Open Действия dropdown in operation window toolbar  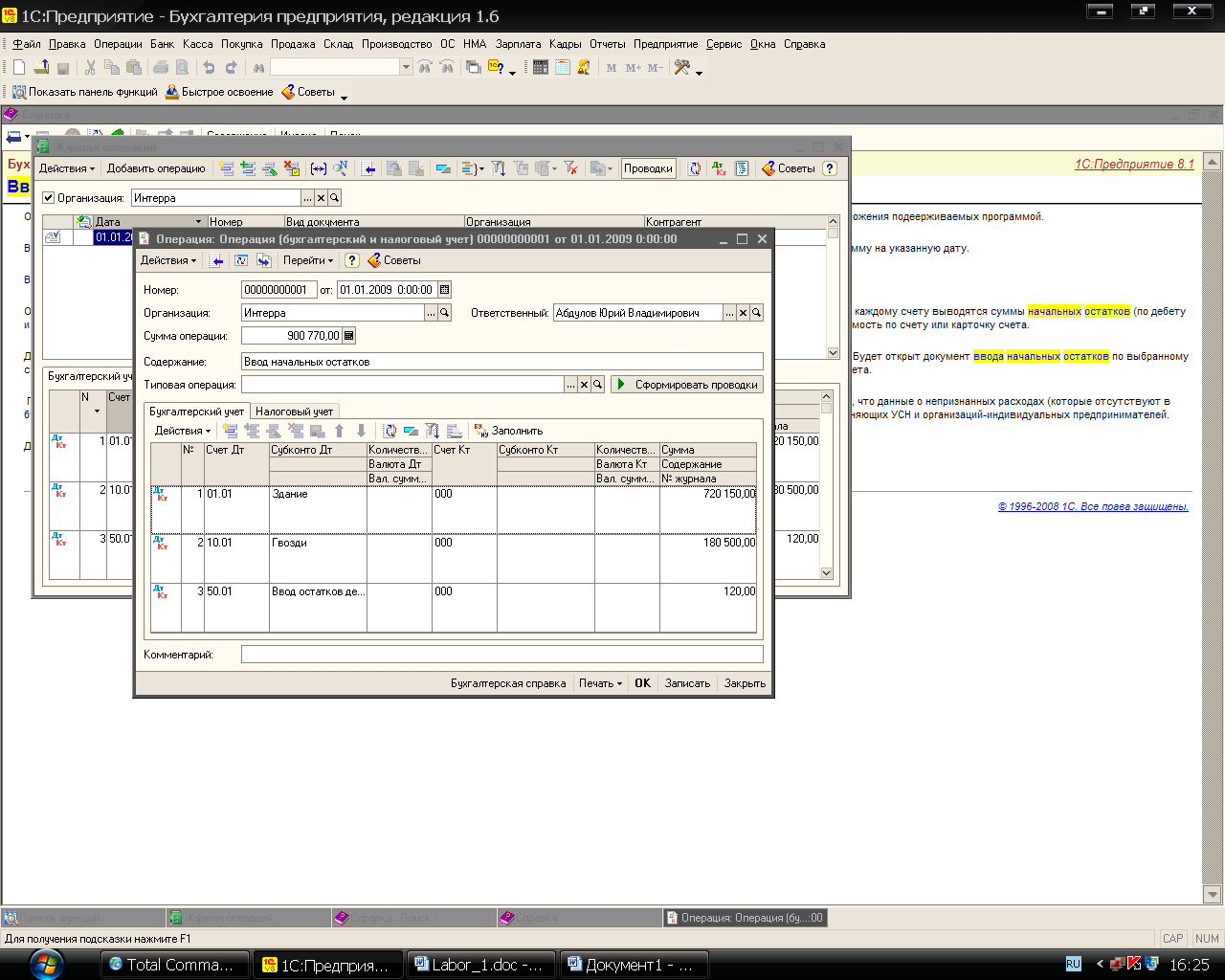coord(167,260)
